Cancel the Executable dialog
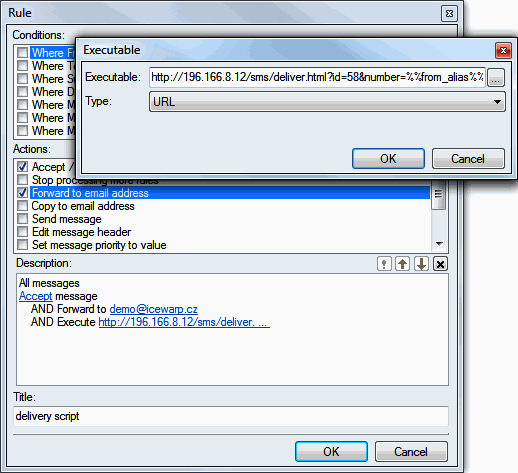Screen dimensions: 518x473 (x=468, y=159)
